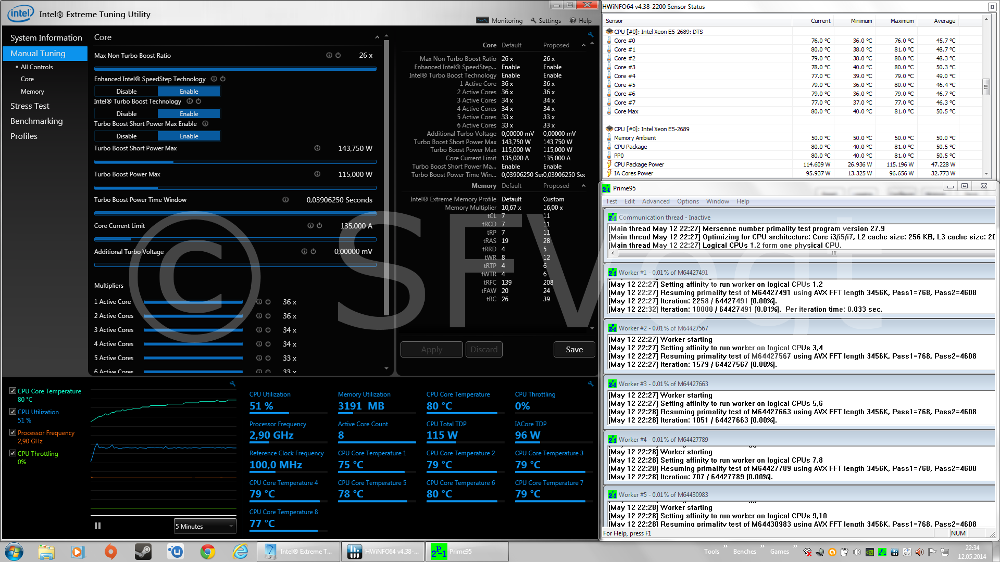1000x562 pixels.
Task: Open Windows Media Player from the taskbar
Action: 78,551
